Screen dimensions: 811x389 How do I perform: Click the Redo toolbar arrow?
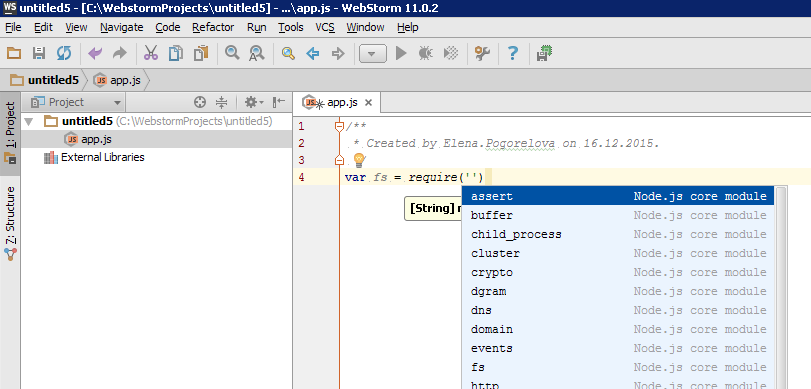119,53
